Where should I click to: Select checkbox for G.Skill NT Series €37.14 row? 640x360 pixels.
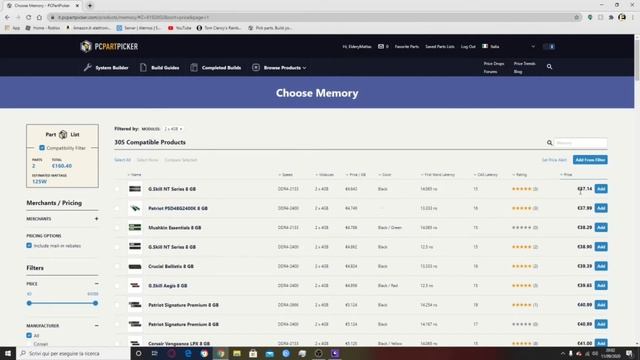click(117, 189)
